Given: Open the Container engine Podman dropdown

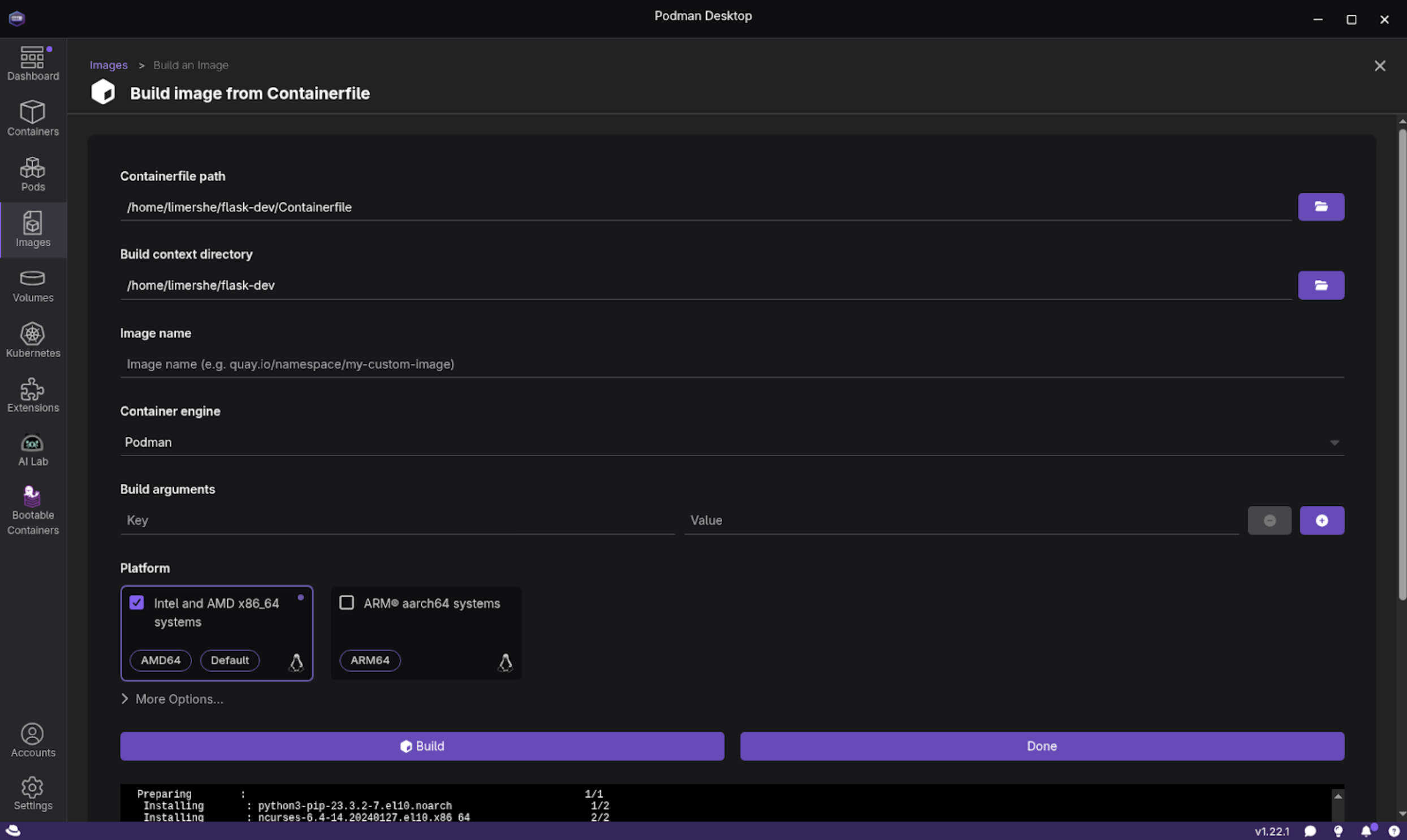Looking at the screenshot, I should coord(731,442).
